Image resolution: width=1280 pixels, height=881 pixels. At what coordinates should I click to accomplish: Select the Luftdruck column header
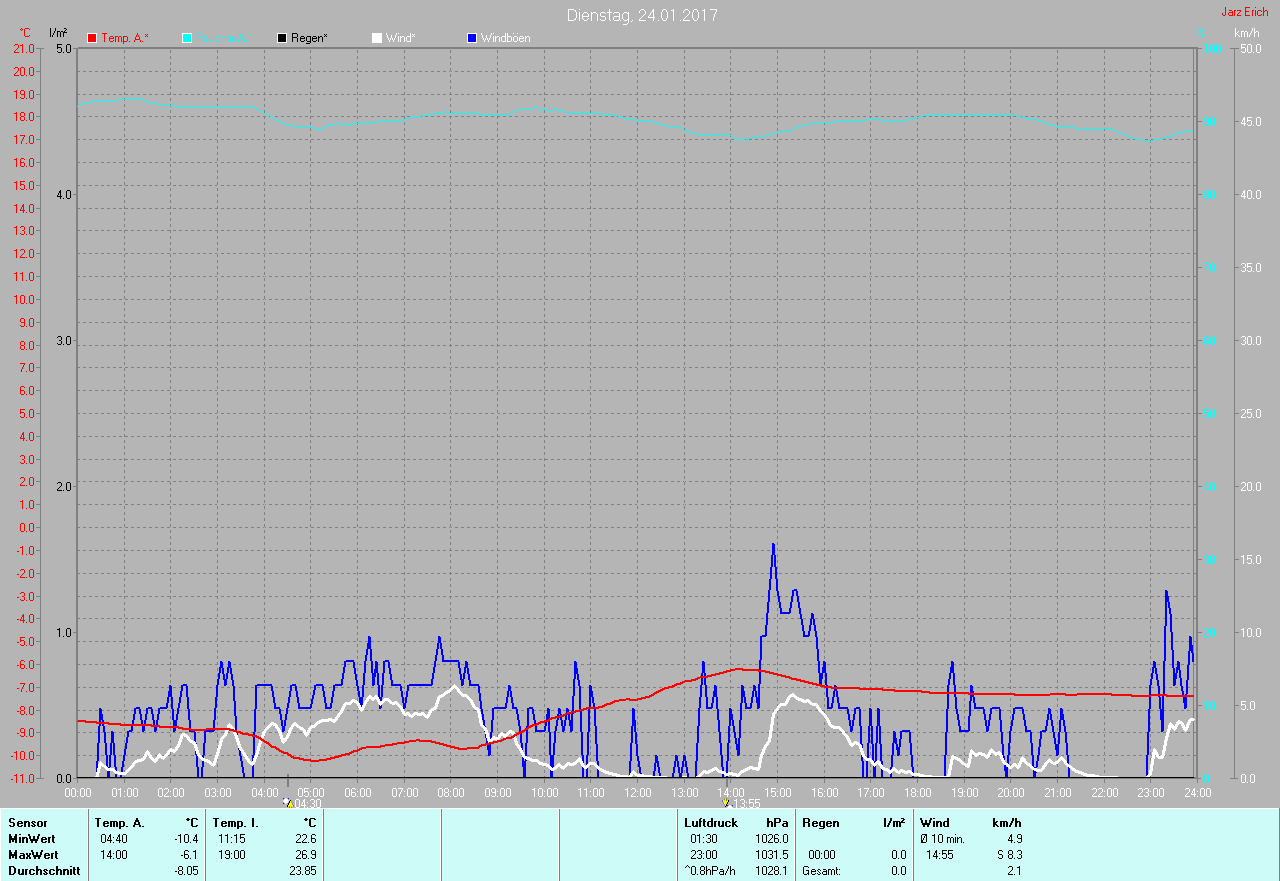pos(711,822)
